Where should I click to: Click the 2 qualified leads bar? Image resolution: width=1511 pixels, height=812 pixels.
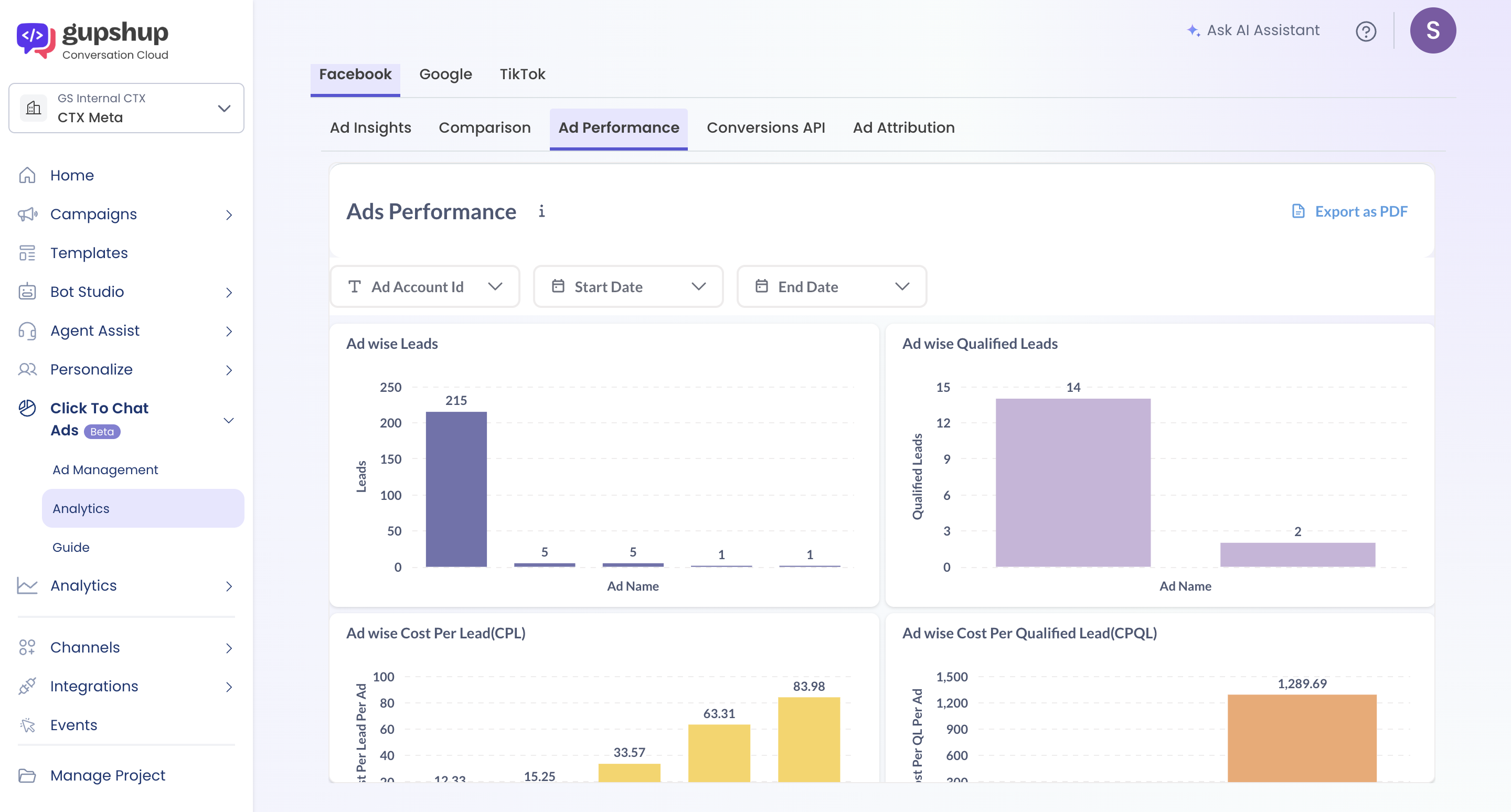[1297, 554]
